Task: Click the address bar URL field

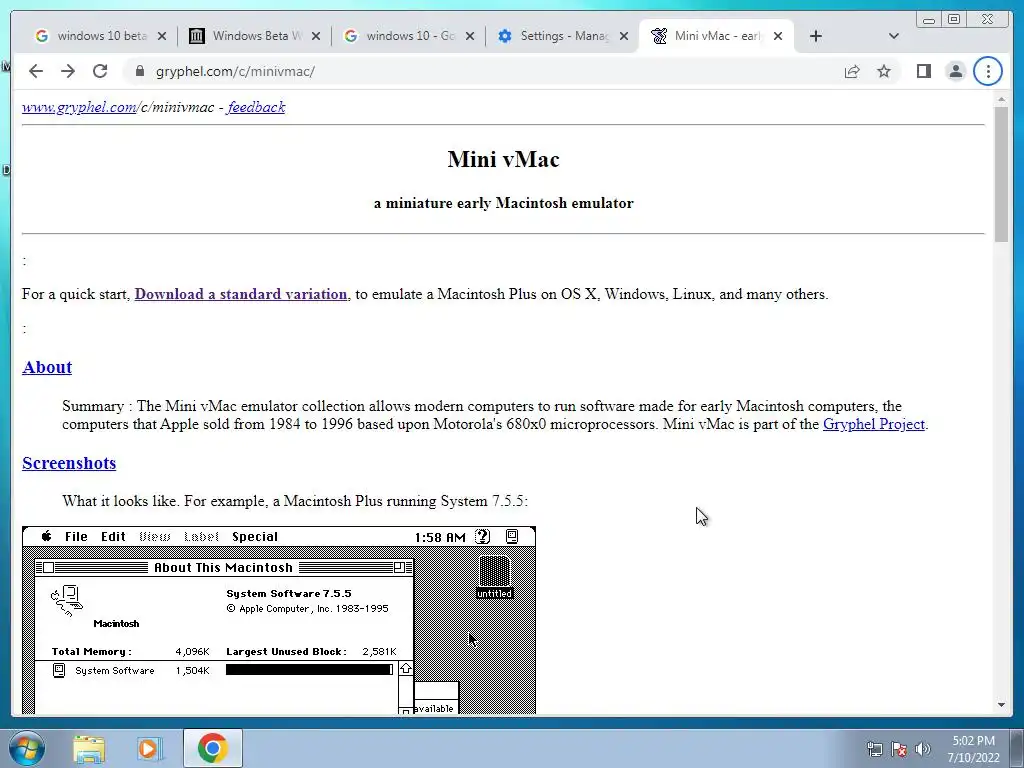Action: coord(483,71)
